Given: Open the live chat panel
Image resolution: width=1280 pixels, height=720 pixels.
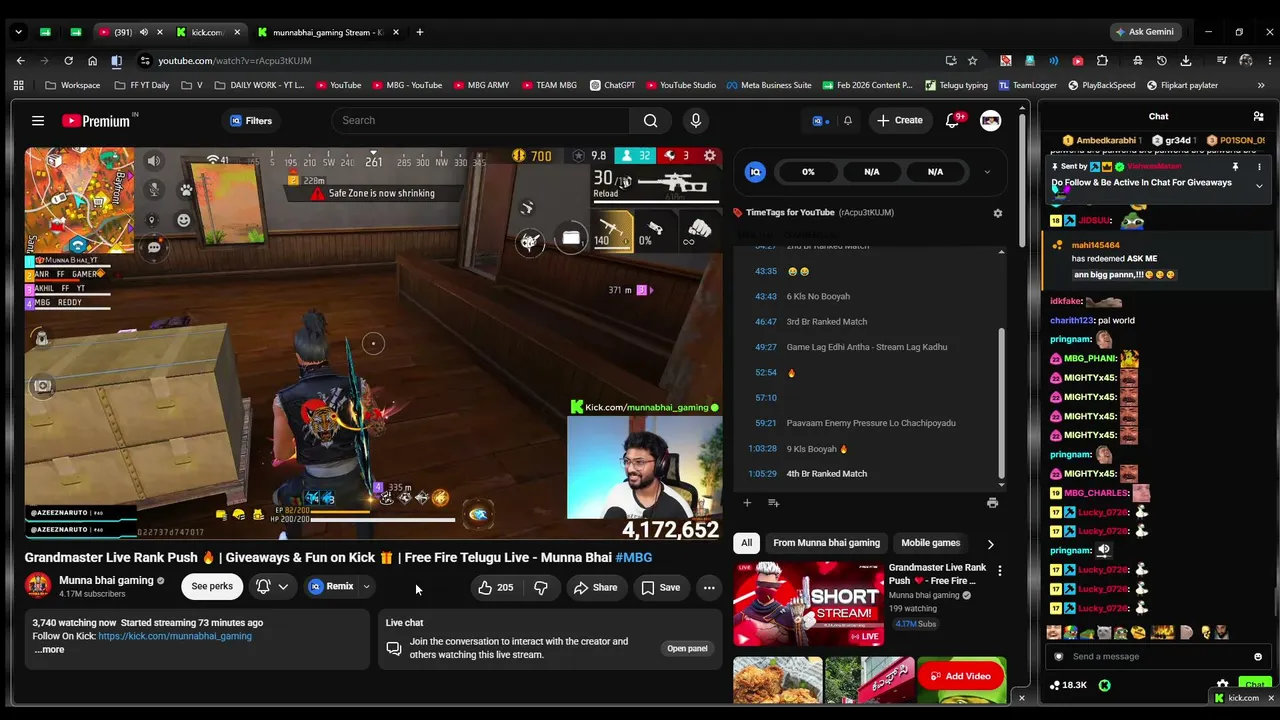Looking at the screenshot, I should click(x=687, y=648).
